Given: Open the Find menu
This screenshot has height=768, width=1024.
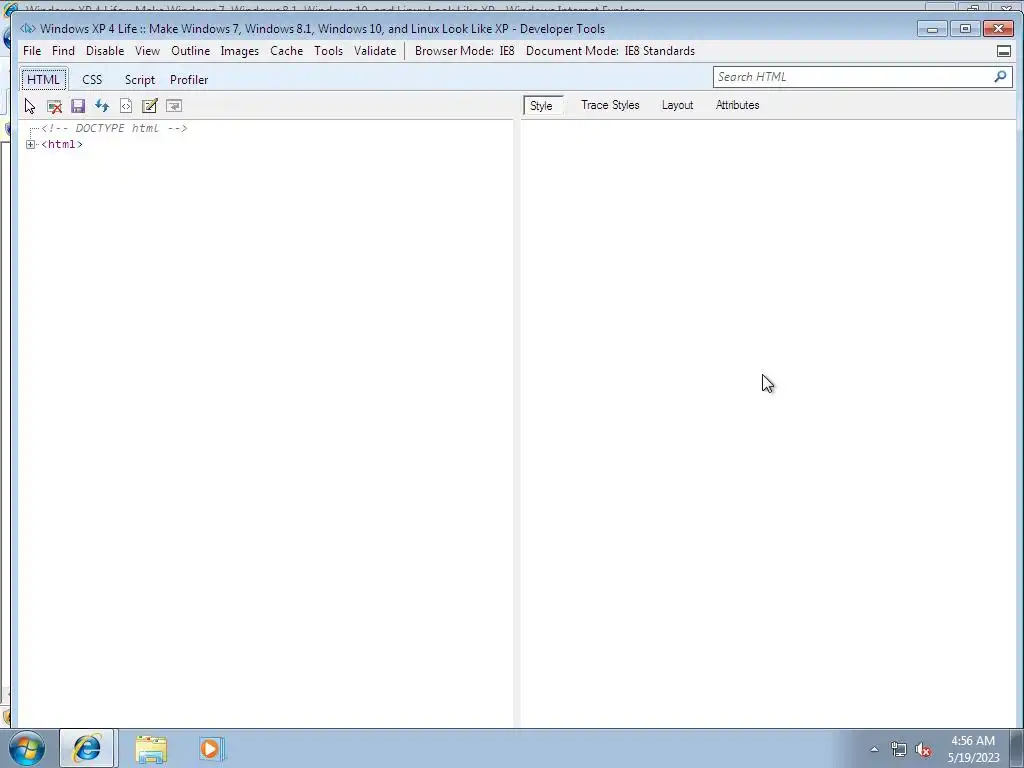Looking at the screenshot, I should 63,51.
